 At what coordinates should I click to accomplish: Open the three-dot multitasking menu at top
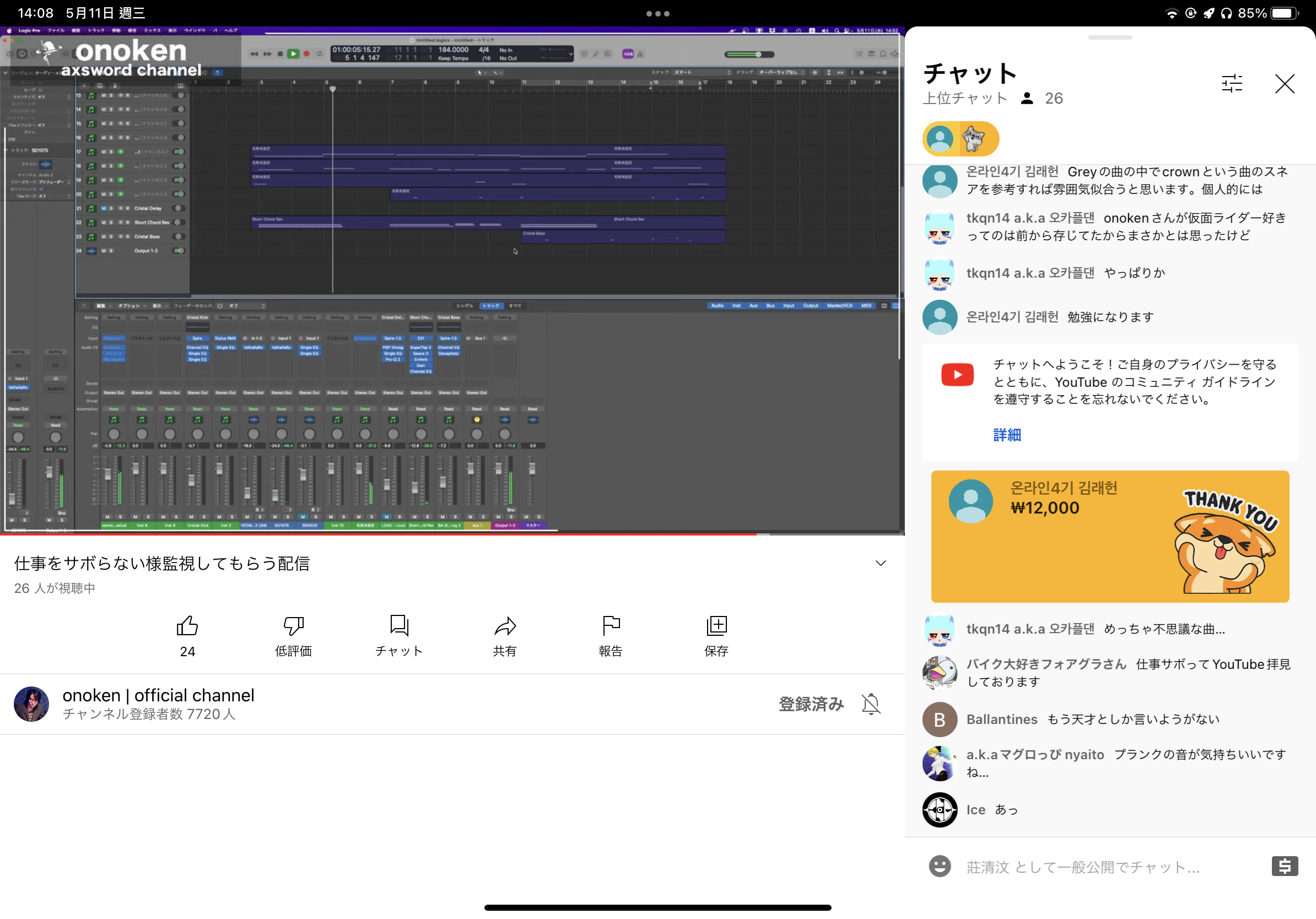(x=657, y=14)
